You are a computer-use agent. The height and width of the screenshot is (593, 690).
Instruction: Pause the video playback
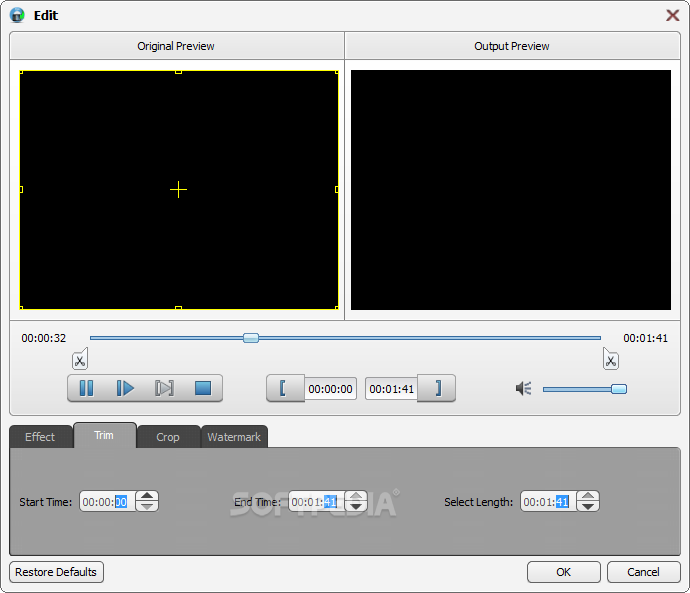[86, 388]
